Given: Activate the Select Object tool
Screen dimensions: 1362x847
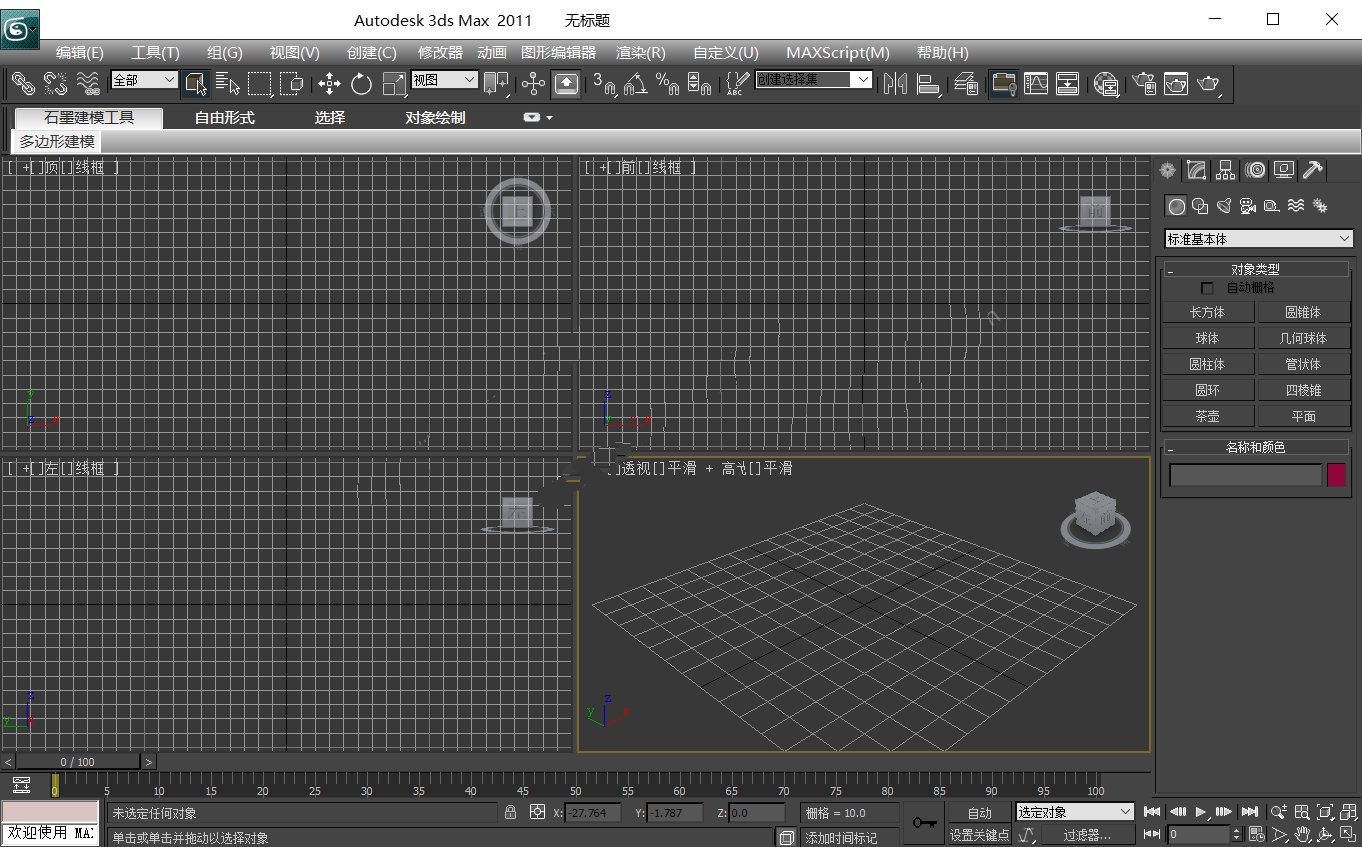Looking at the screenshot, I should (x=196, y=84).
